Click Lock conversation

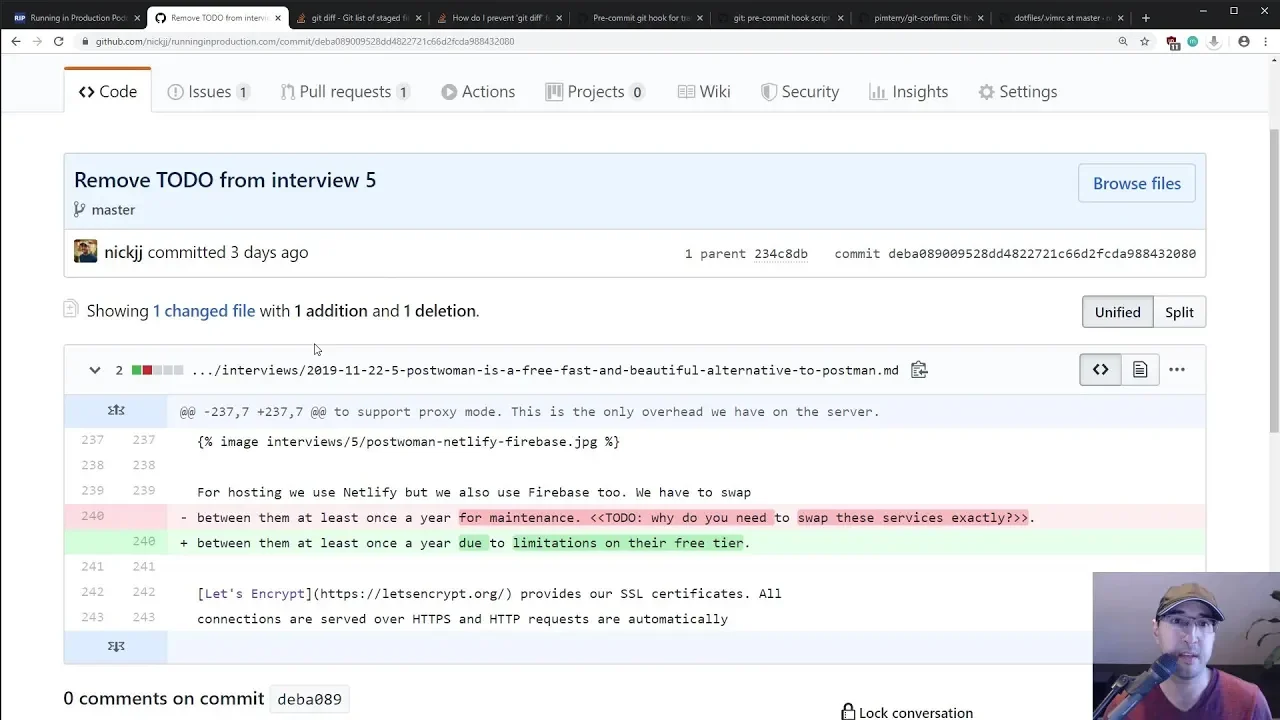907,712
